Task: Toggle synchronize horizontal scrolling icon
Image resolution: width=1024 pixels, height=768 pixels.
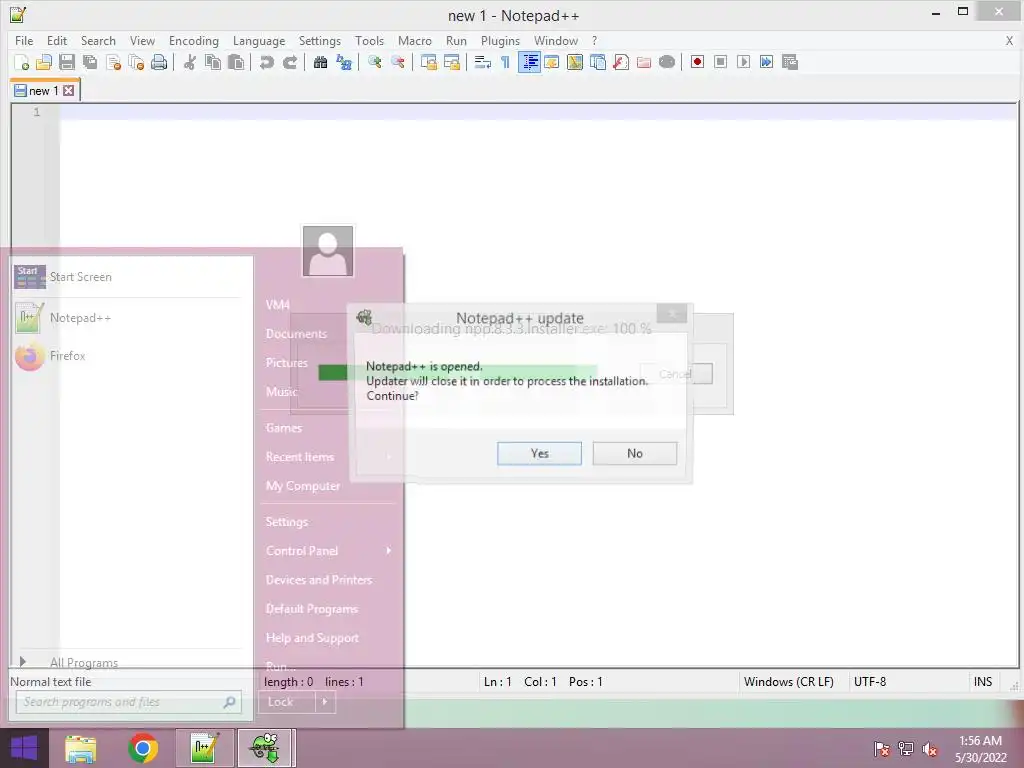Action: click(x=452, y=62)
